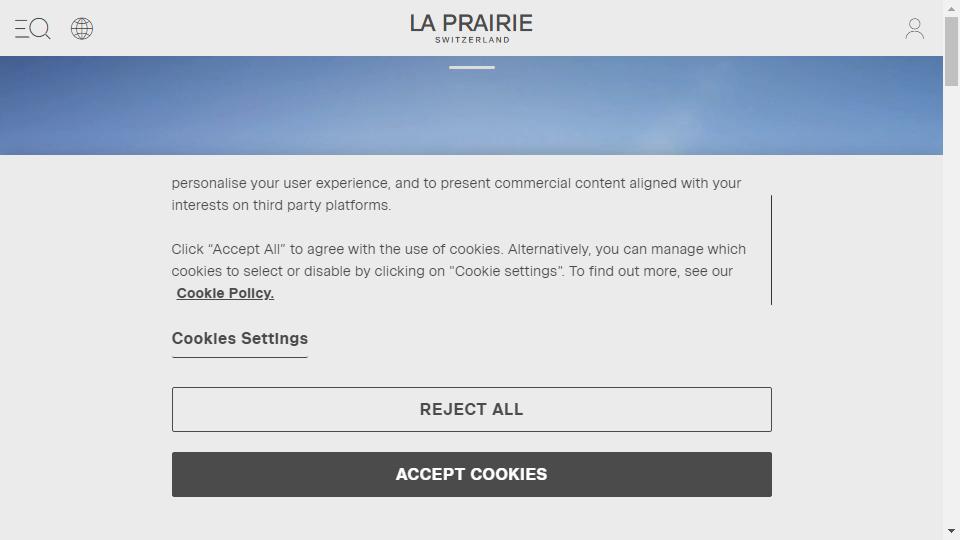Click the empty area below Accept Cookies
This screenshot has height=540, width=960.
pos(471,518)
